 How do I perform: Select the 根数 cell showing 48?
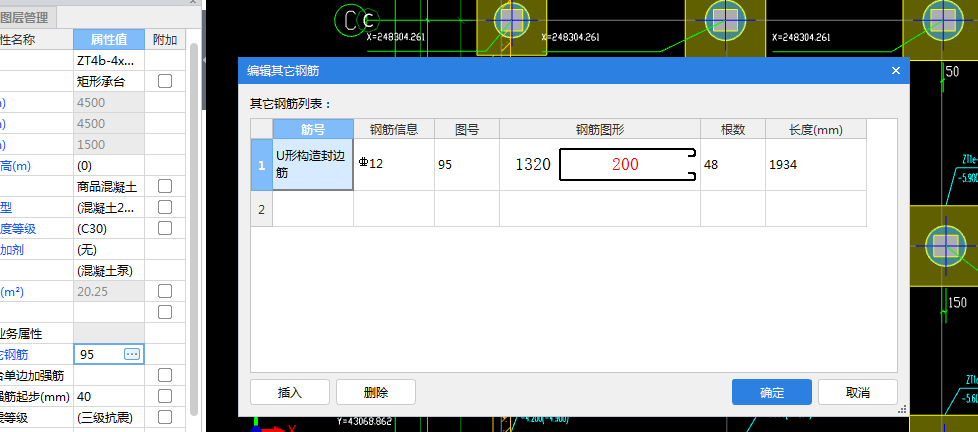coord(733,165)
